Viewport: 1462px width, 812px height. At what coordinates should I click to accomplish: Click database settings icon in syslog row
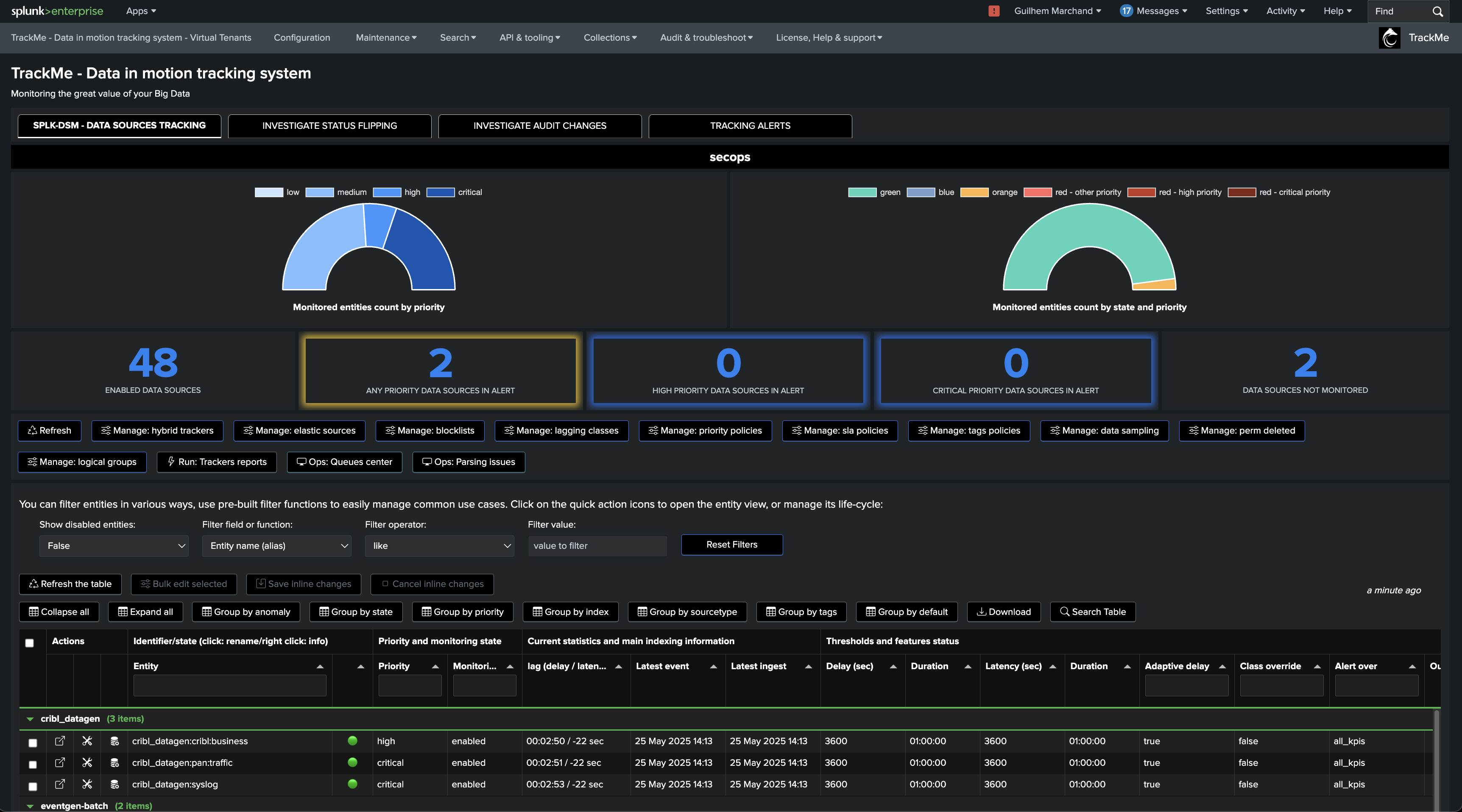(114, 784)
